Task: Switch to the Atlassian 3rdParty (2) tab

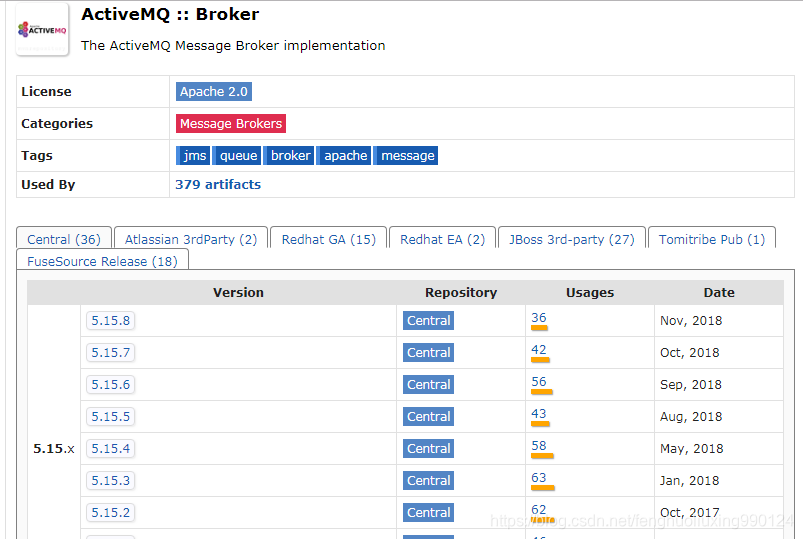Action: (191, 239)
